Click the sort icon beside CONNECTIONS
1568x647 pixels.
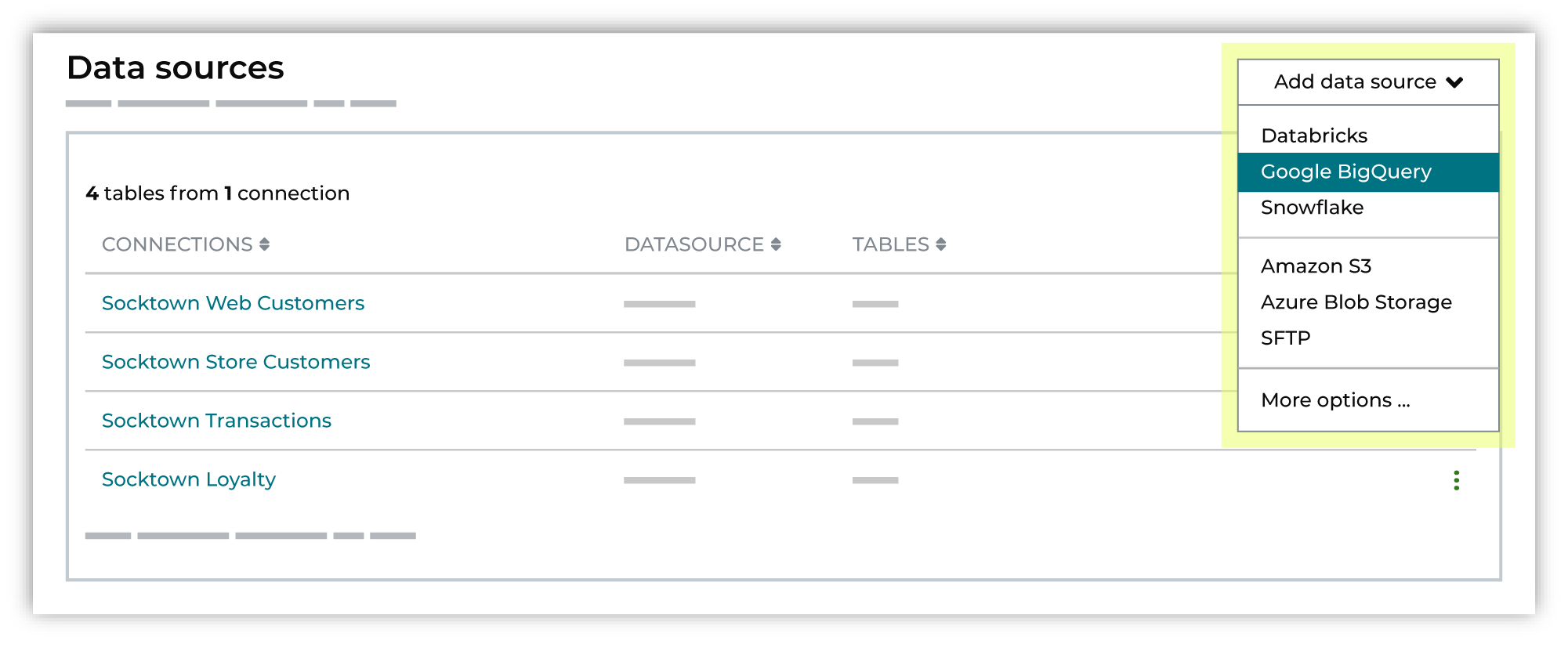[265, 244]
